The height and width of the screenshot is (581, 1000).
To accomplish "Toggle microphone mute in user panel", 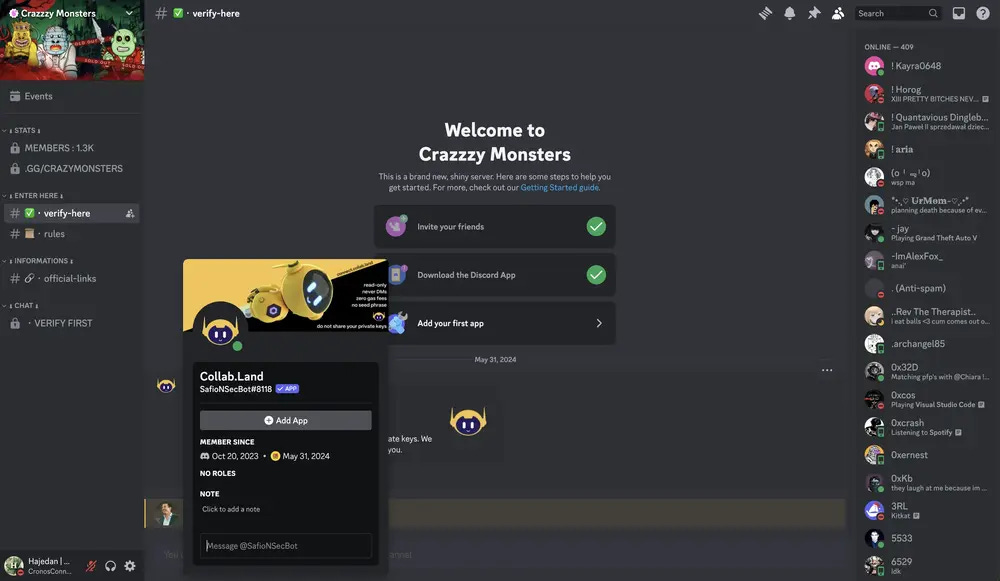I will click(x=91, y=566).
